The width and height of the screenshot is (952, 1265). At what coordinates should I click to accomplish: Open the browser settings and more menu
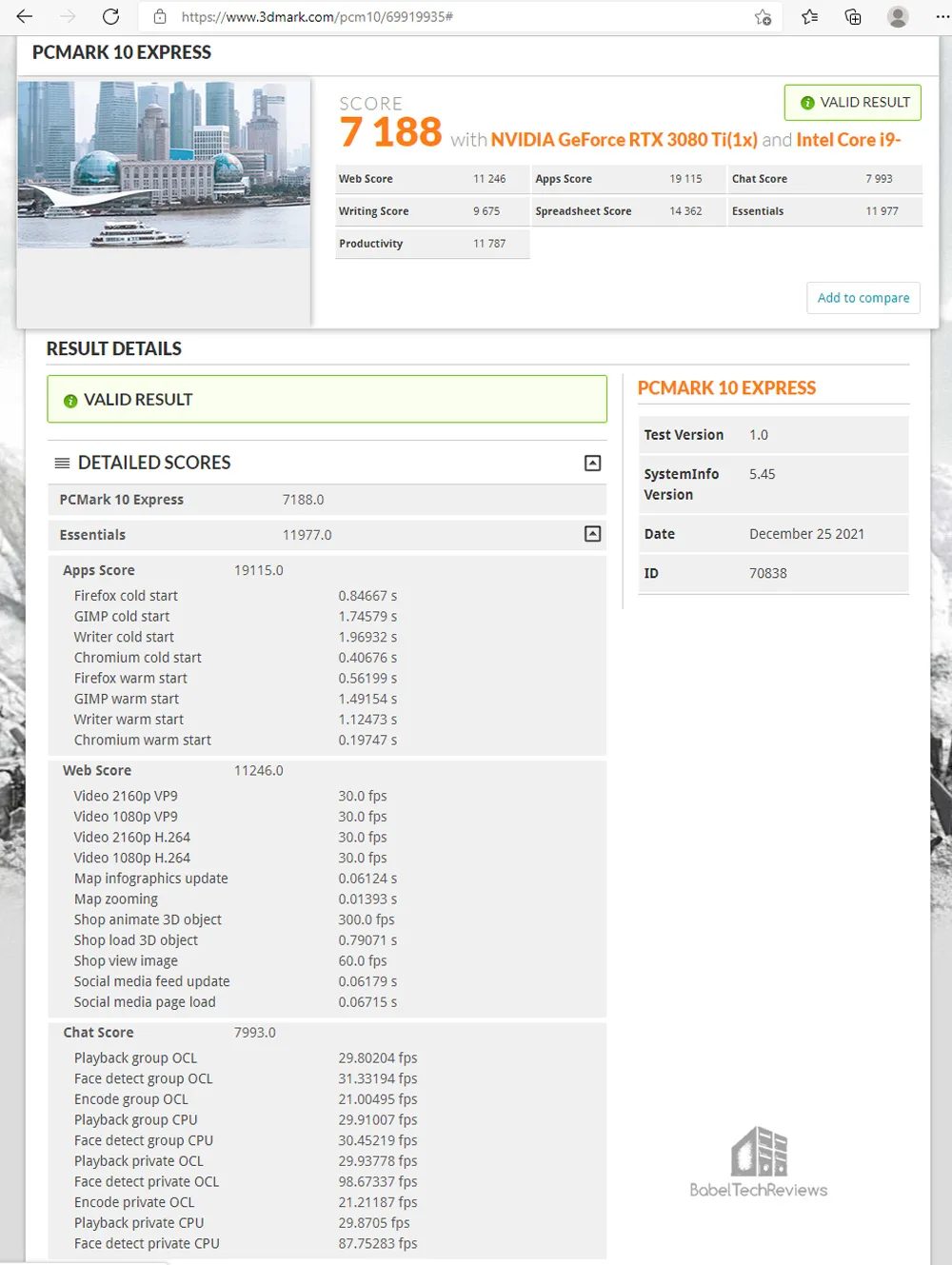click(x=942, y=16)
